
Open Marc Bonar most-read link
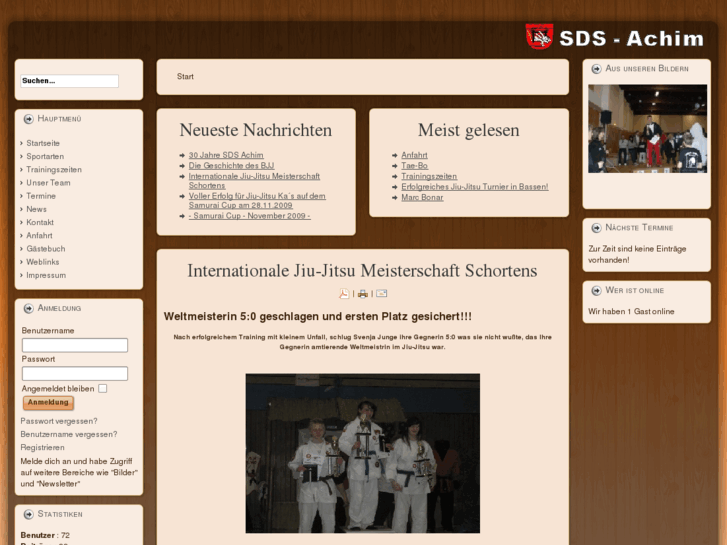click(x=422, y=198)
